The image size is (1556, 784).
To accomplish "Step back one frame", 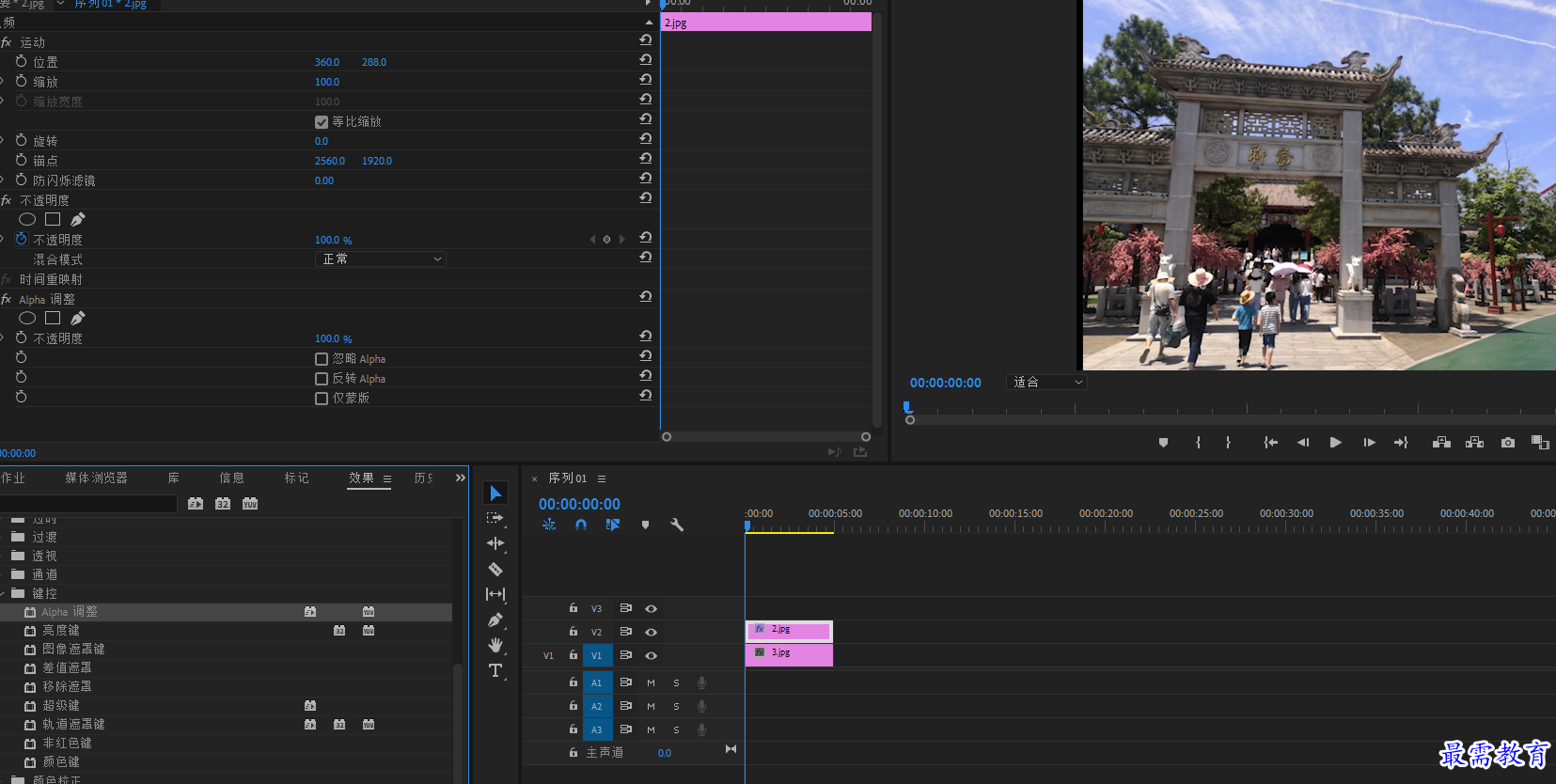I will click(1303, 443).
